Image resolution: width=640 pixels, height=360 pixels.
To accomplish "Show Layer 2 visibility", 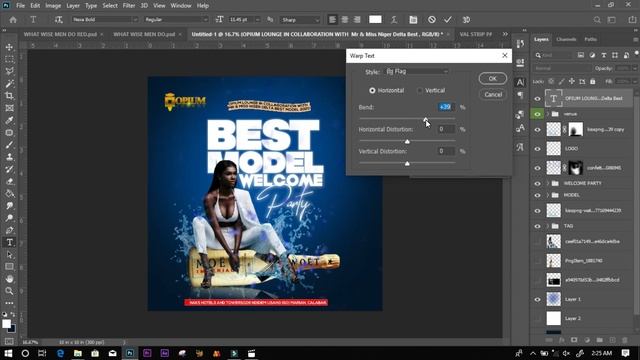I will [x=537, y=318].
